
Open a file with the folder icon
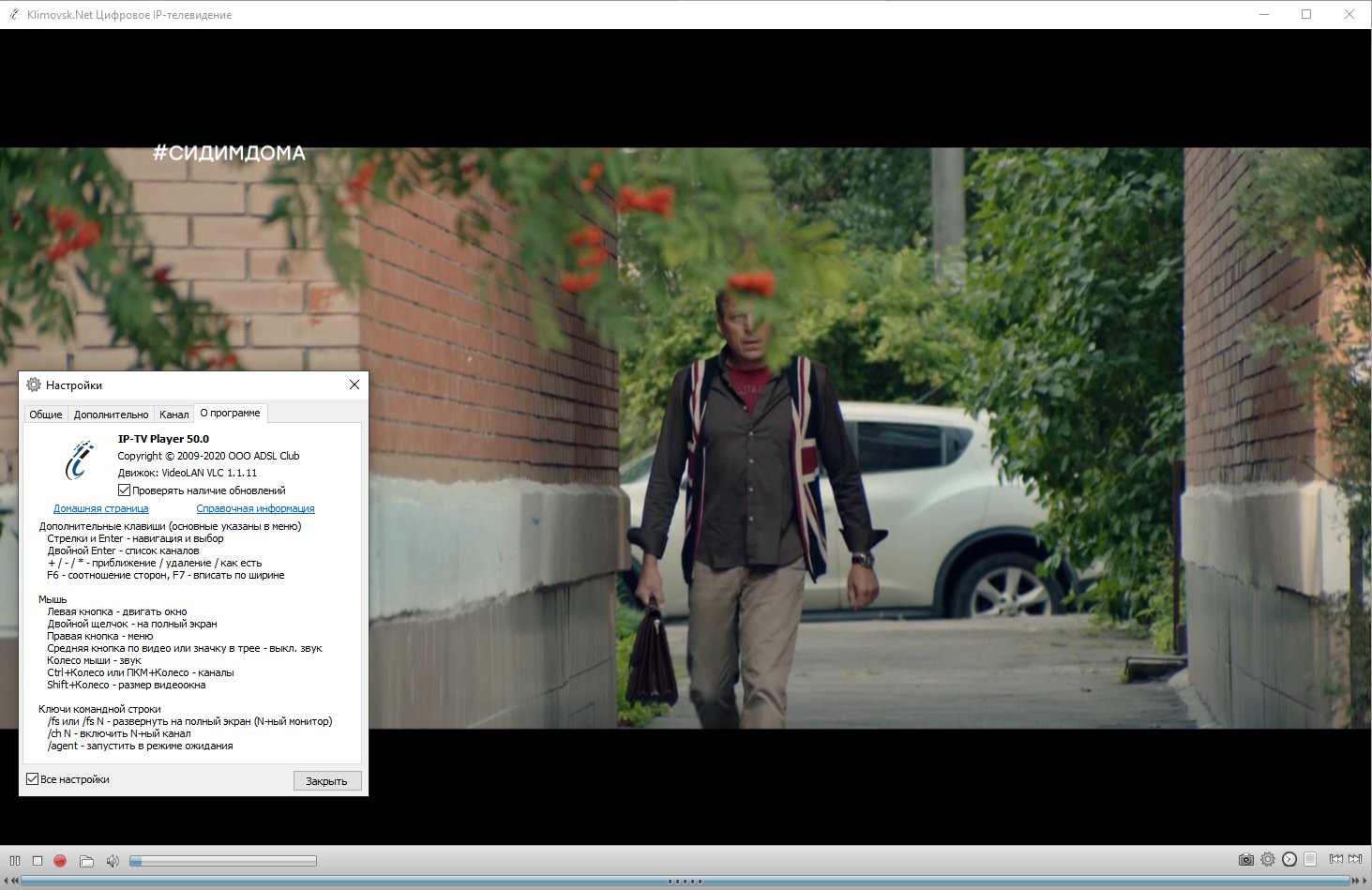tap(86, 860)
